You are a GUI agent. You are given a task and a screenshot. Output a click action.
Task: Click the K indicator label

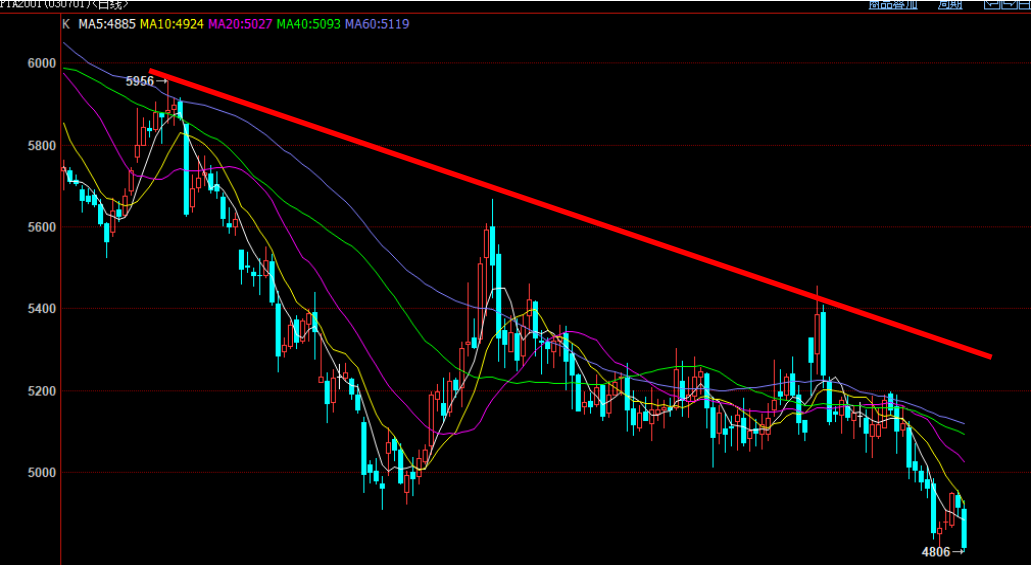(x=66, y=24)
